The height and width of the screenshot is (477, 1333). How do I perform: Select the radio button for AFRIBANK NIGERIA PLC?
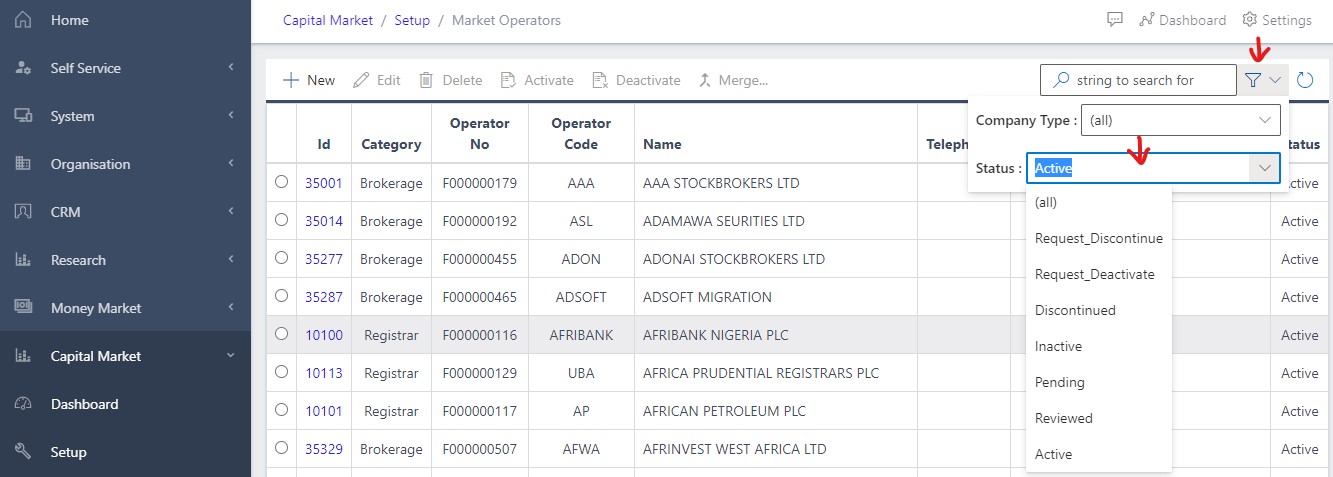tap(281, 334)
